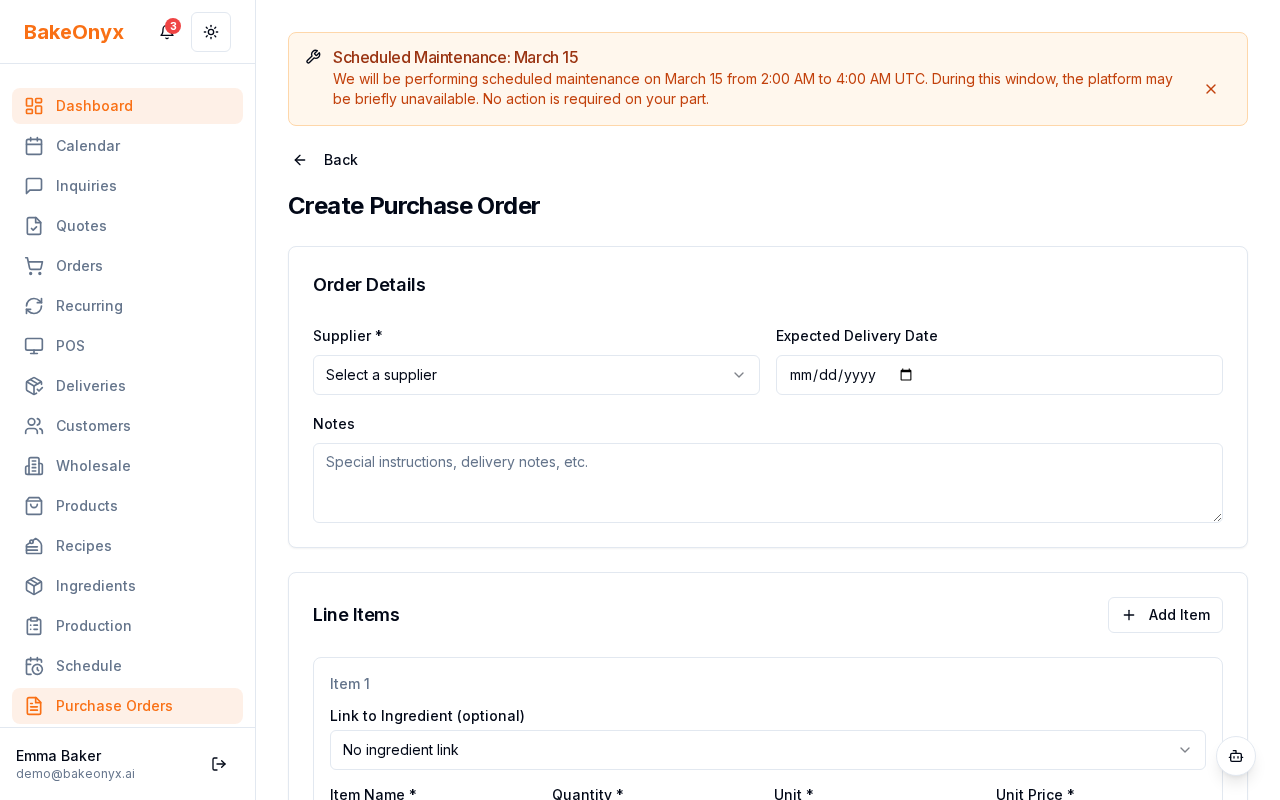The width and height of the screenshot is (1280, 800).
Task: Dismiss the Scheduled Maintenance banner
Action: coord(1211,89)
